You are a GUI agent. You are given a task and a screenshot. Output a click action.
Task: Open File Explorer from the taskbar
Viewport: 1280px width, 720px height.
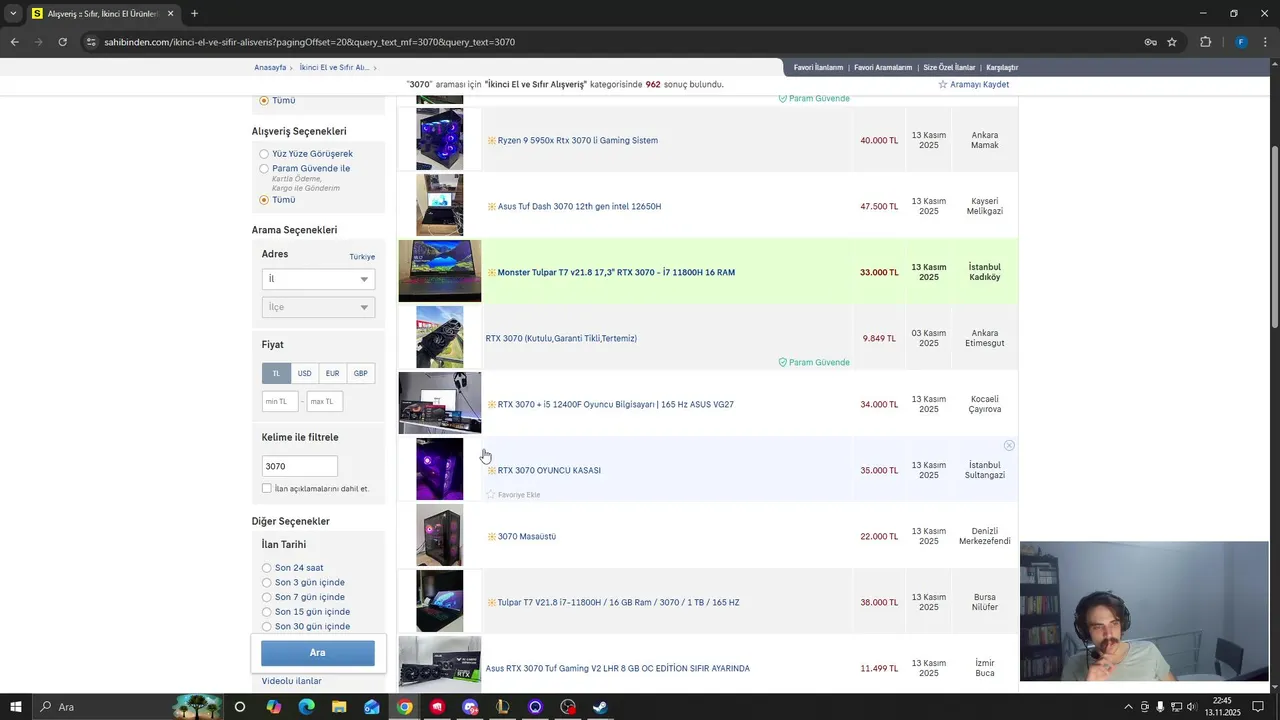point(339,707)
